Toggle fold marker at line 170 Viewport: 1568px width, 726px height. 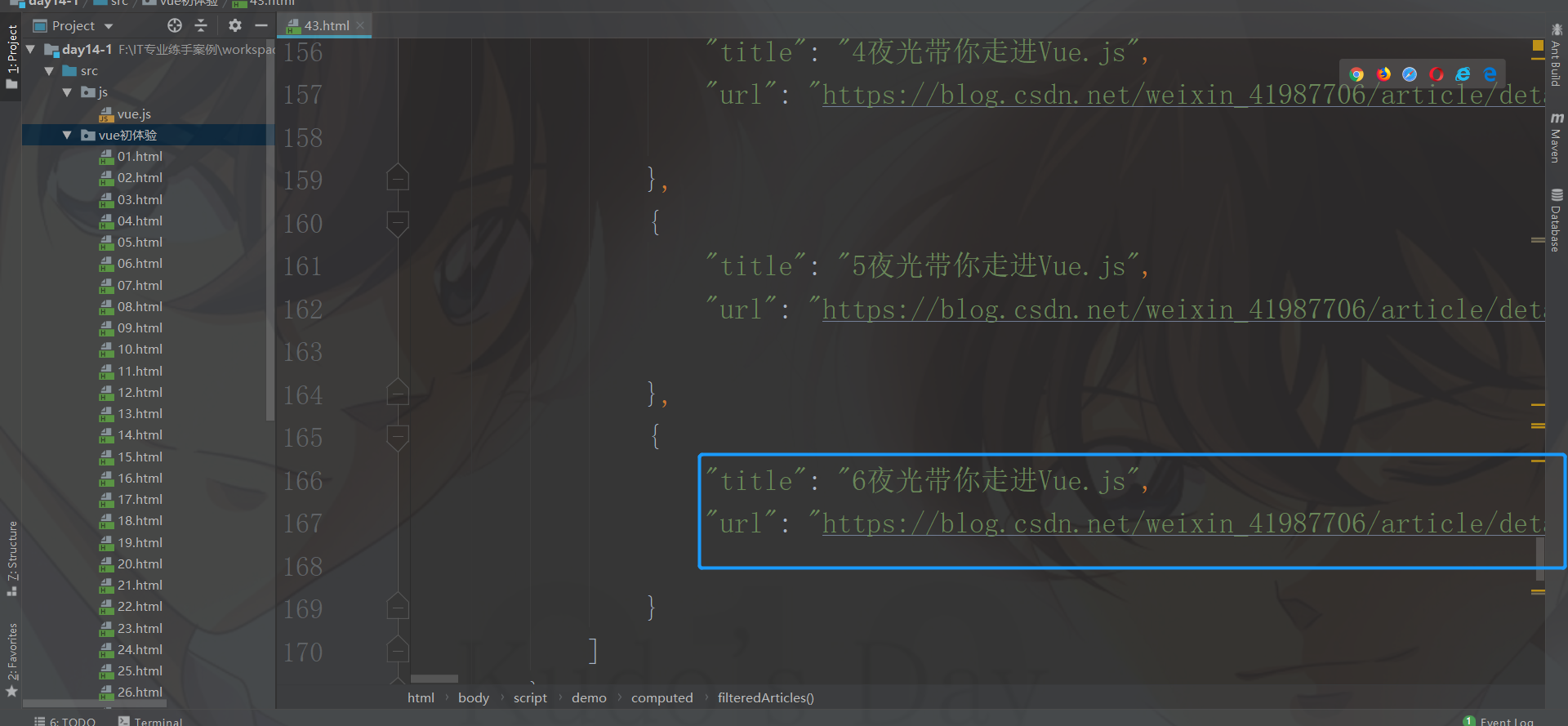coord(398,650)
